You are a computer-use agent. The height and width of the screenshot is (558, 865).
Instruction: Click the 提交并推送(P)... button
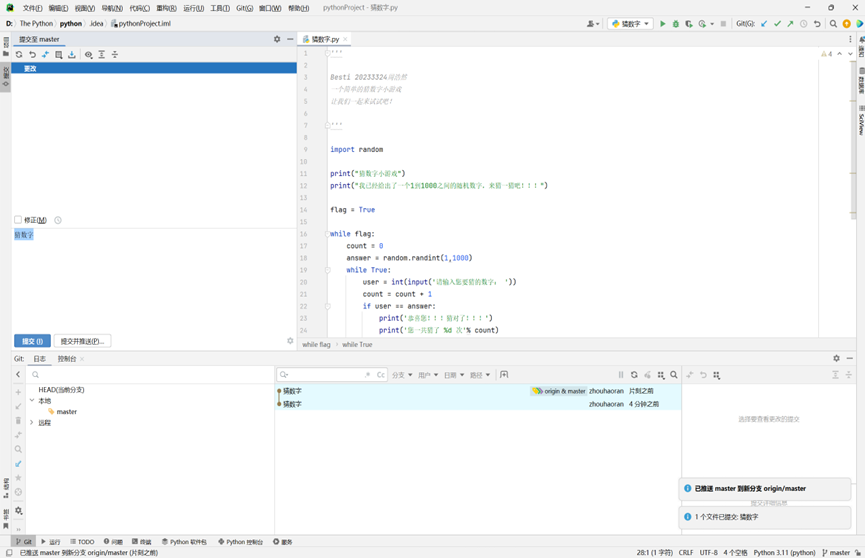point(82,341)
